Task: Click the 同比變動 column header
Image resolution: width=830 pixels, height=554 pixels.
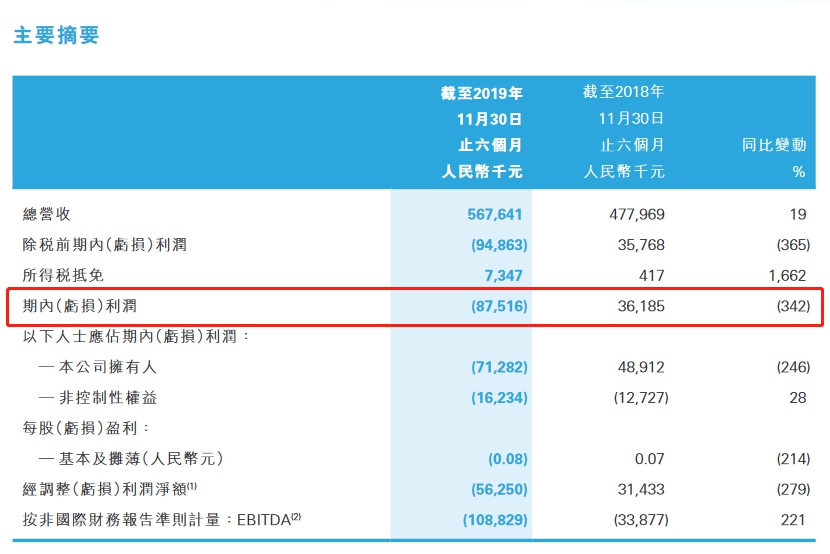Action: pos(774,144)
